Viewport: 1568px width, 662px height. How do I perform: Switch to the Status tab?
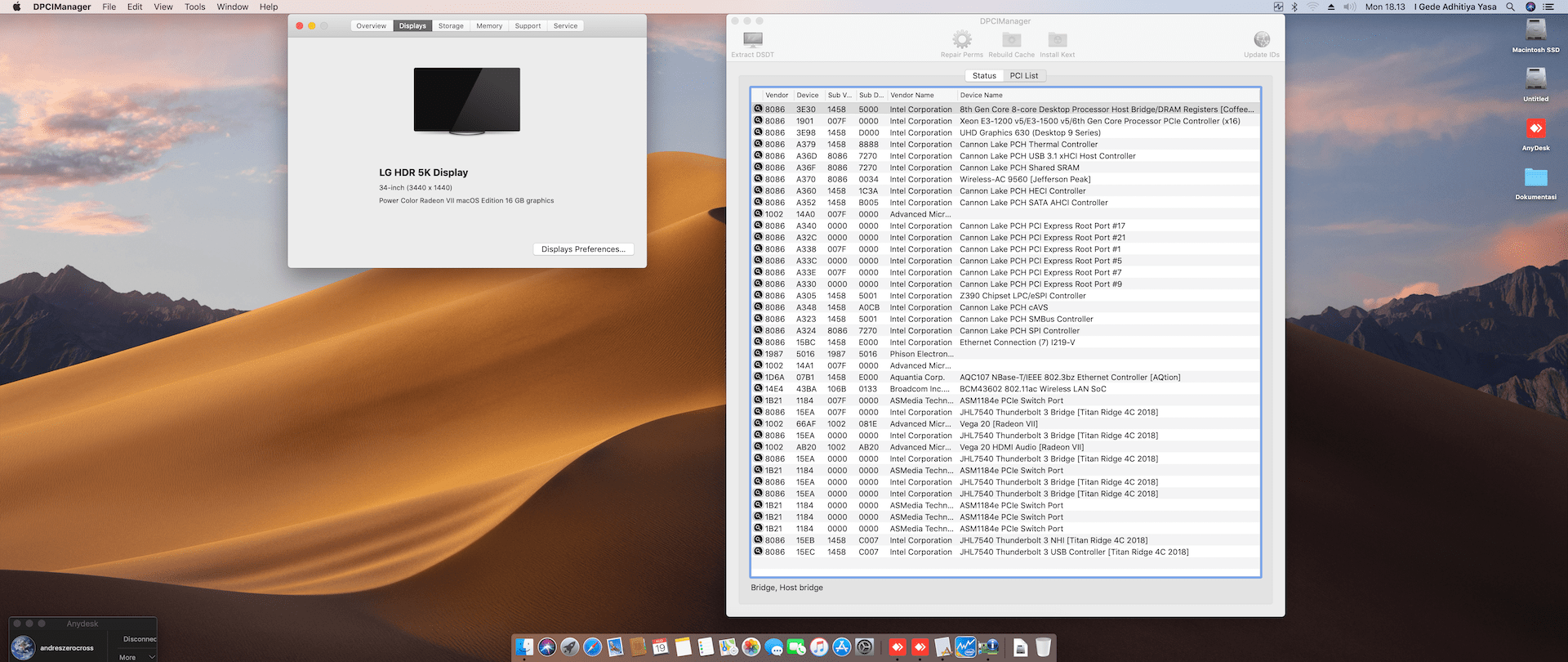tap(984, 76)
